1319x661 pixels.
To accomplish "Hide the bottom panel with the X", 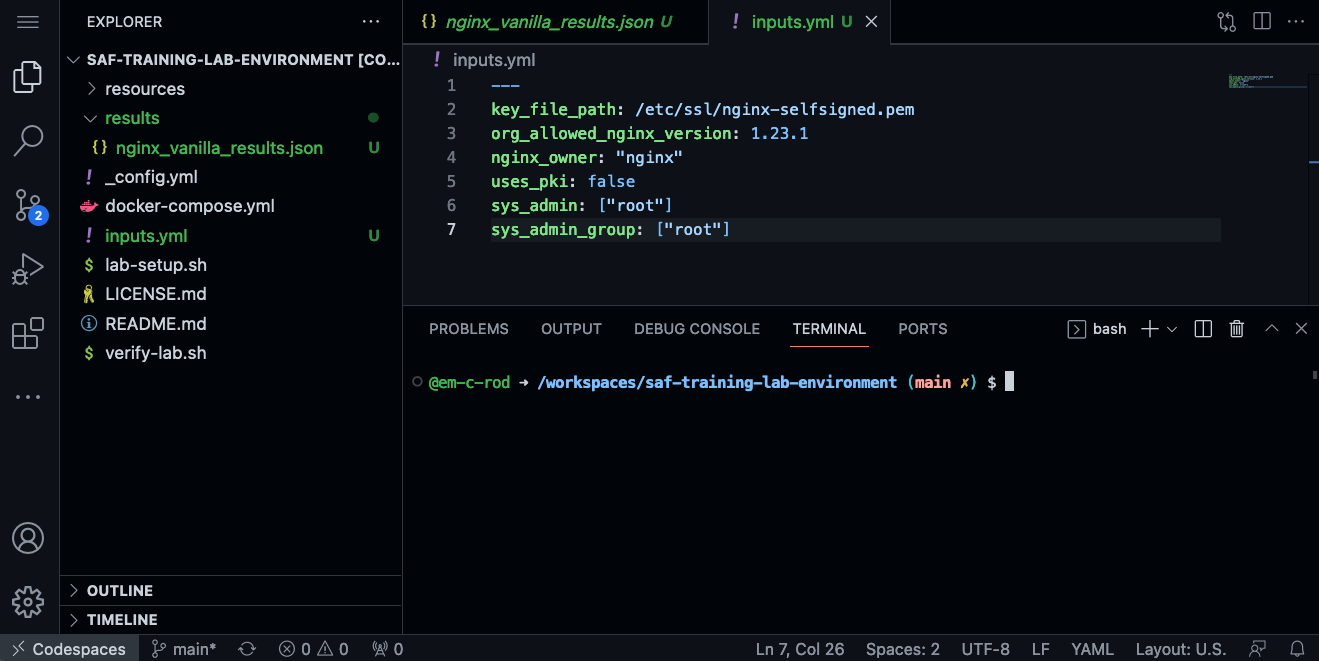I will pos(1300,328).
